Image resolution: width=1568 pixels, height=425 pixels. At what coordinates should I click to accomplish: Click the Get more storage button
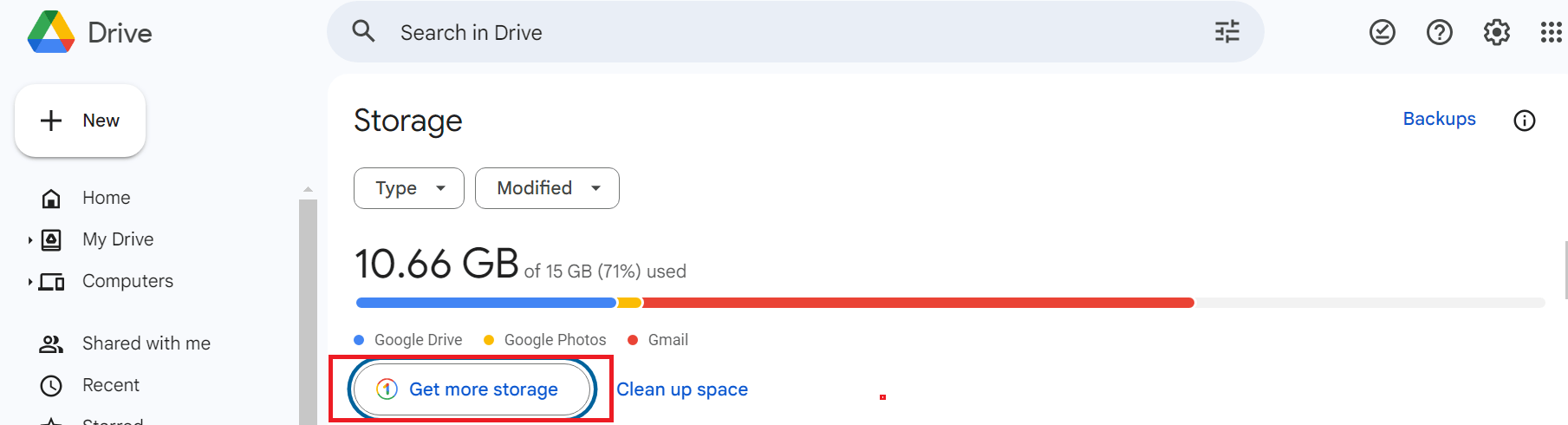pos(472,389)
